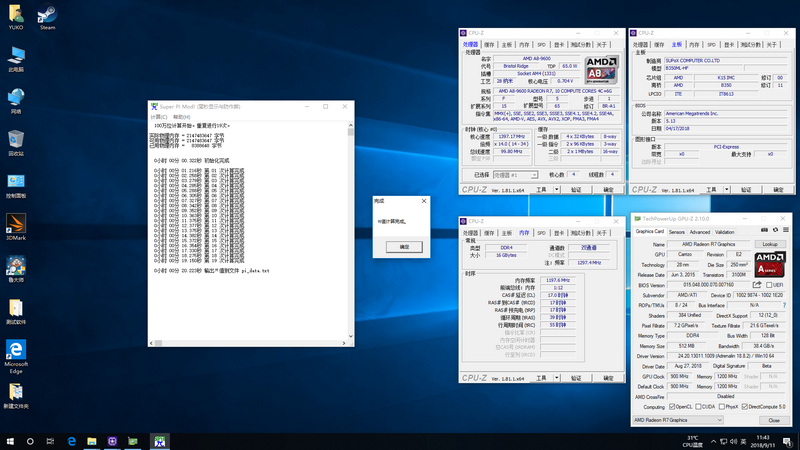800x450 pixels.
Task: Click the AMD Radeon R7 Graphics name field
Action: pos(709,244)
